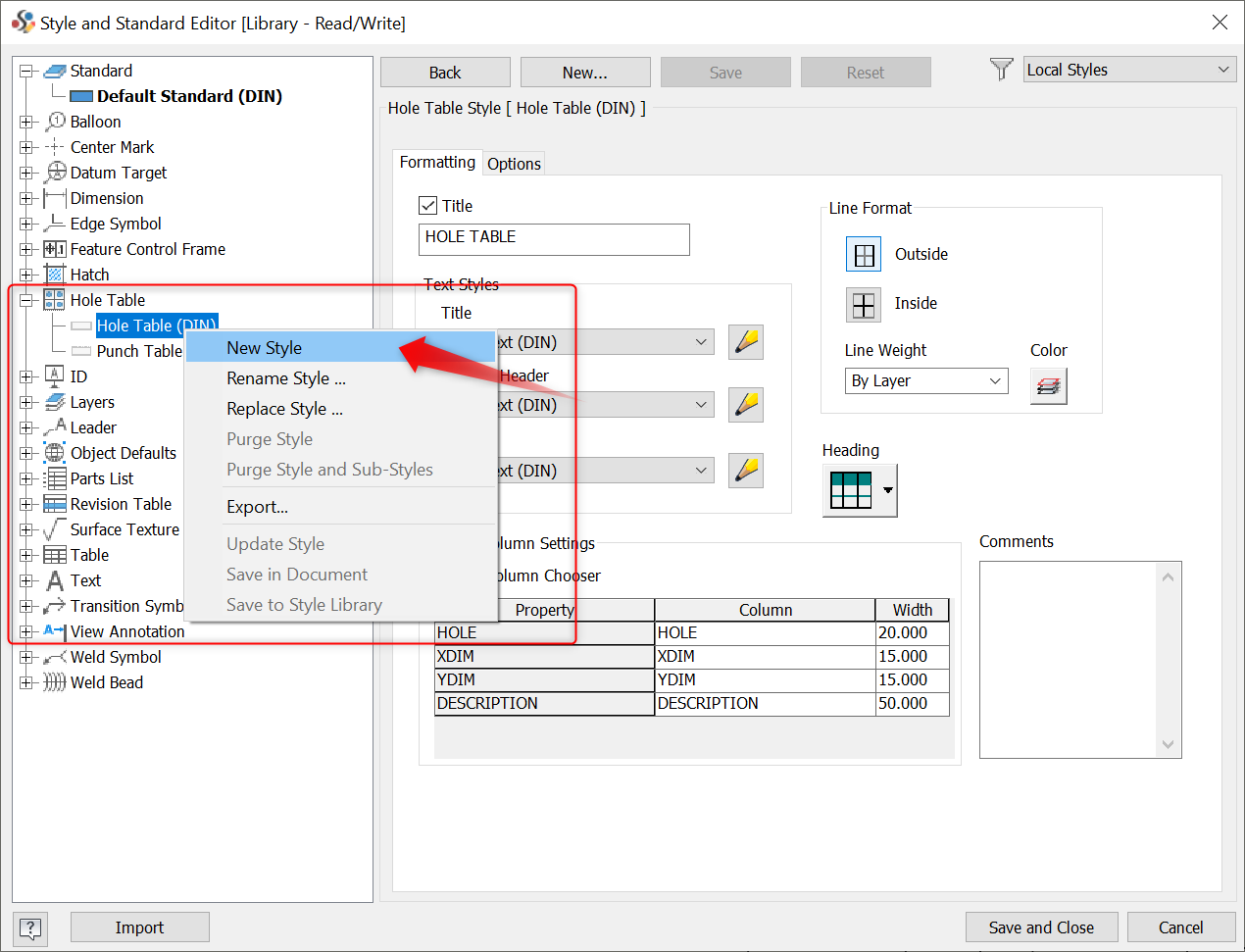Select the Hole Table (DIN) style icon
The image size is (1245, 952).
pyautogui.click(x=80, y=326)
